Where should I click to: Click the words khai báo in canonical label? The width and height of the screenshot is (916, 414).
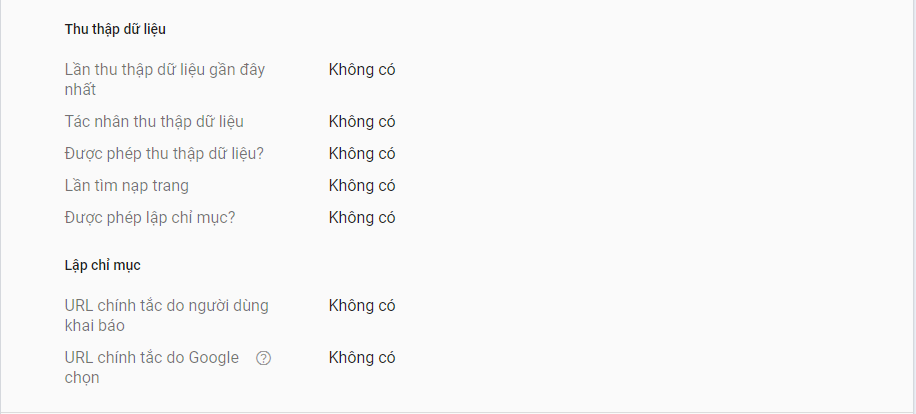coord(95,326)
